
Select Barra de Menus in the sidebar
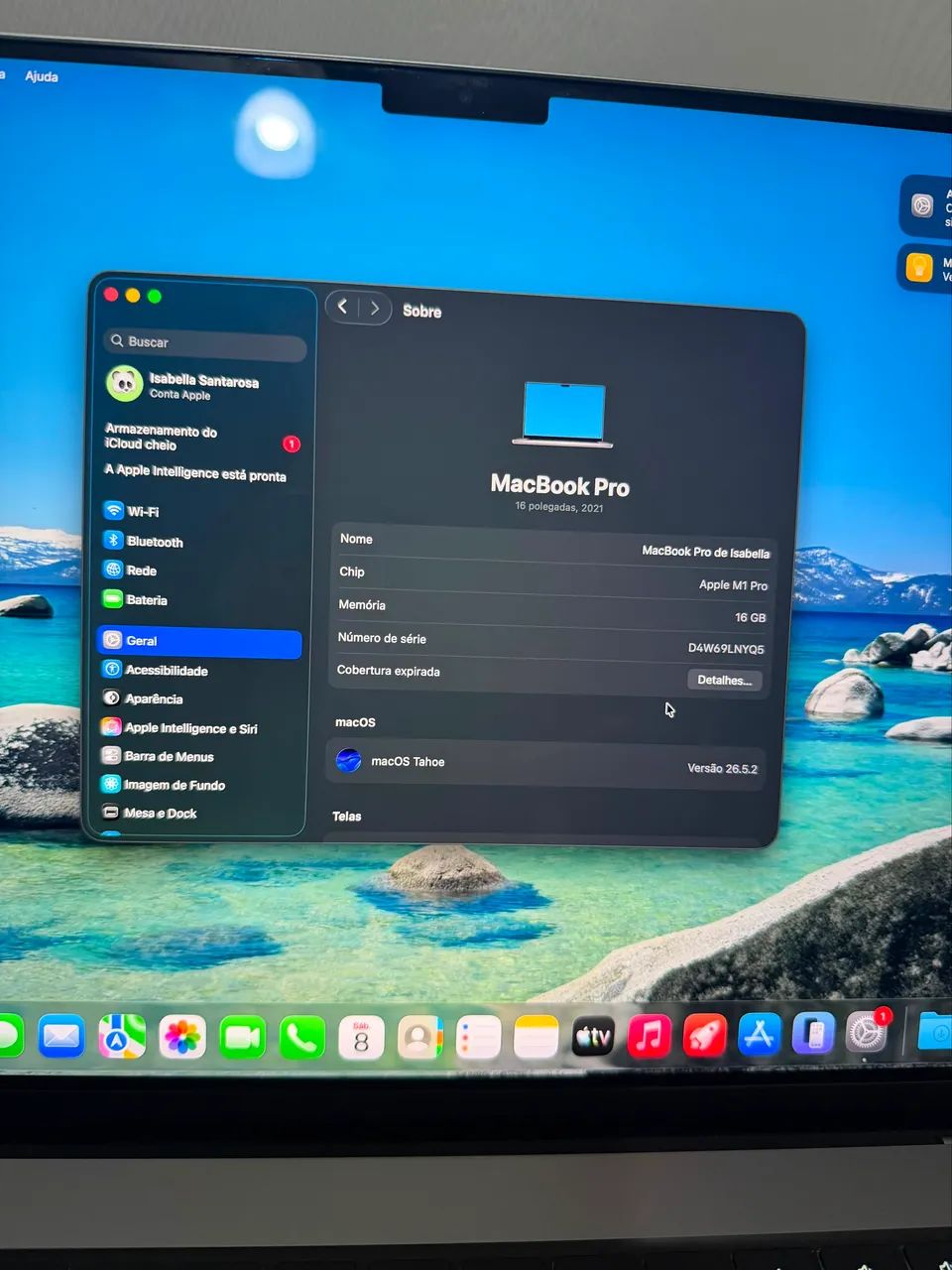tap(158, 756)
